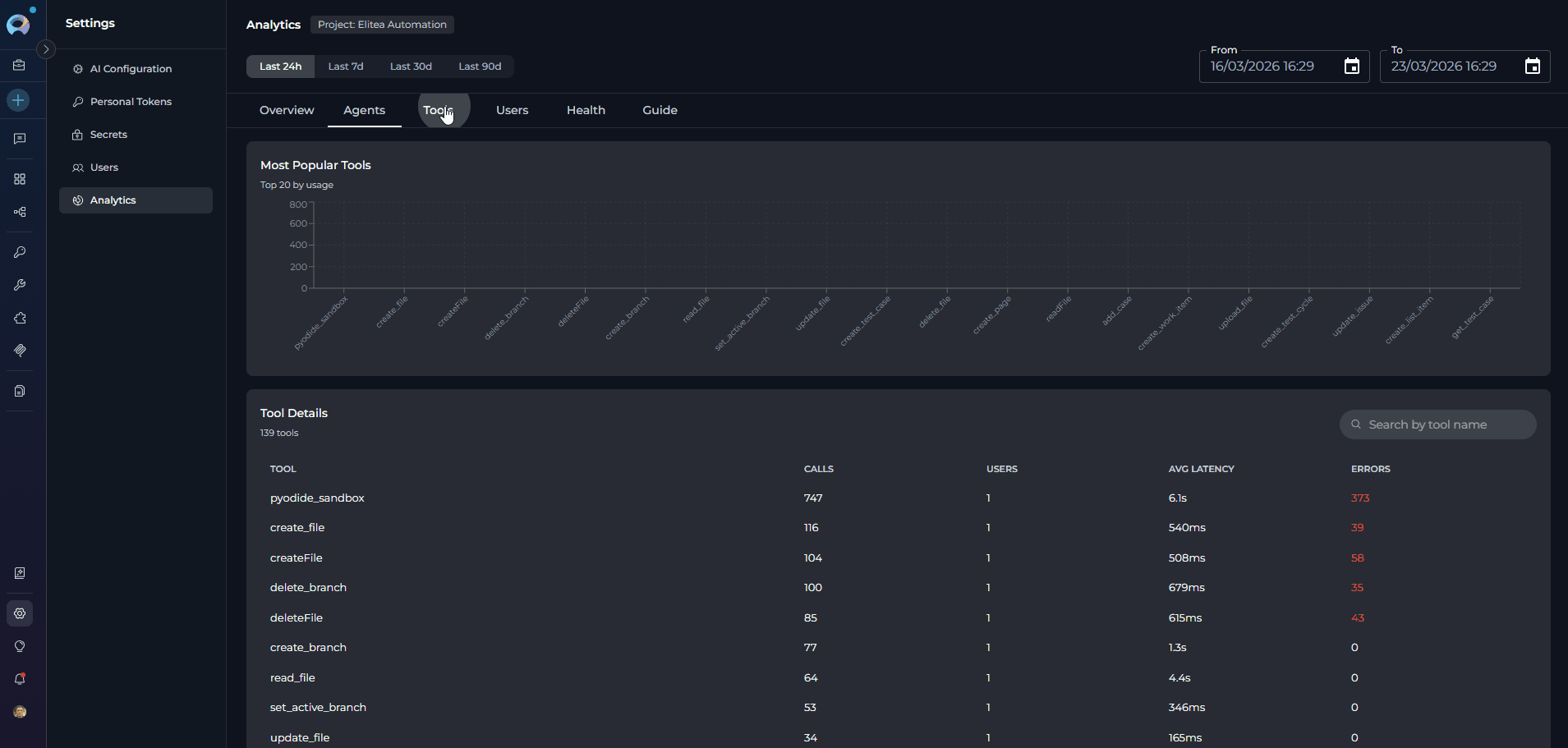Navigate to Personal Tokens settings
This screenshot has height=748, width=1568.
coord(131,101)
